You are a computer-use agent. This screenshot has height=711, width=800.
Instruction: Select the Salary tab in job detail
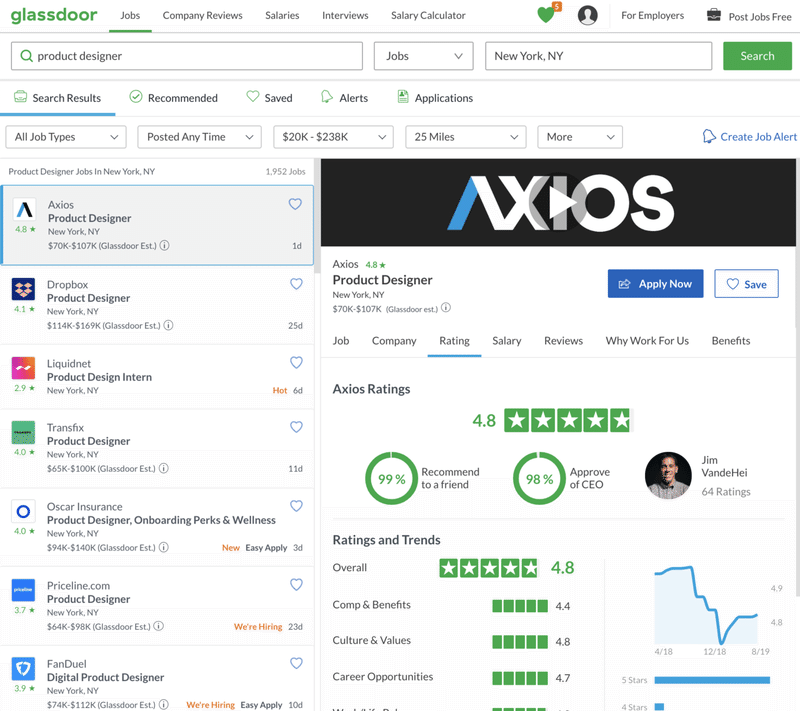507,341
